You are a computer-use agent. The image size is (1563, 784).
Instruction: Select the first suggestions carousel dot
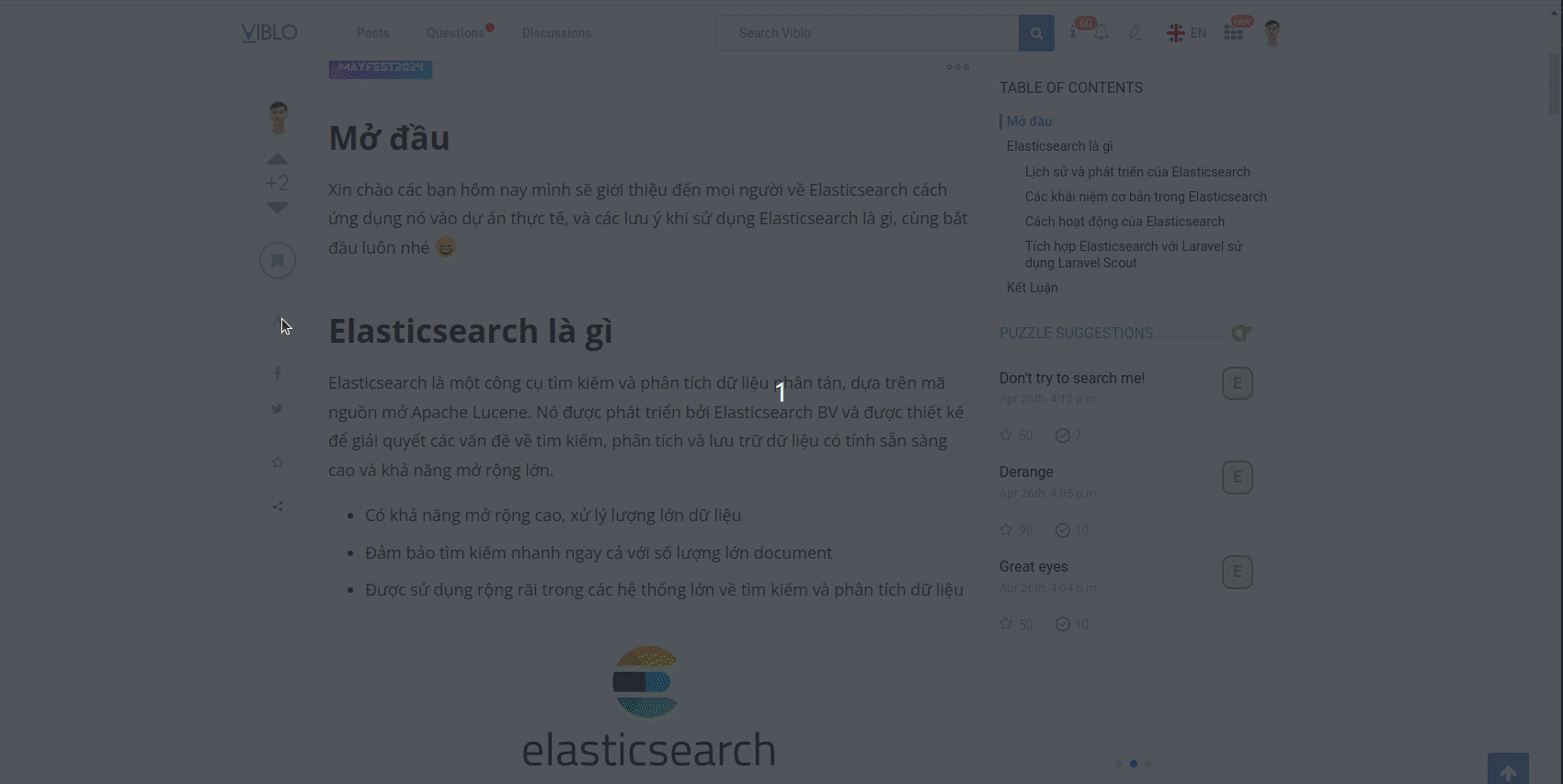[1119, 764]
